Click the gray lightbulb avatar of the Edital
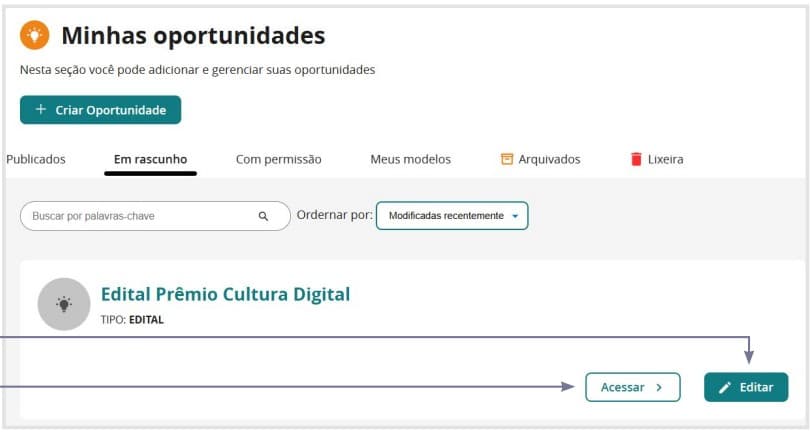This screenshot has height=433, width=811. tap(64, 304)
